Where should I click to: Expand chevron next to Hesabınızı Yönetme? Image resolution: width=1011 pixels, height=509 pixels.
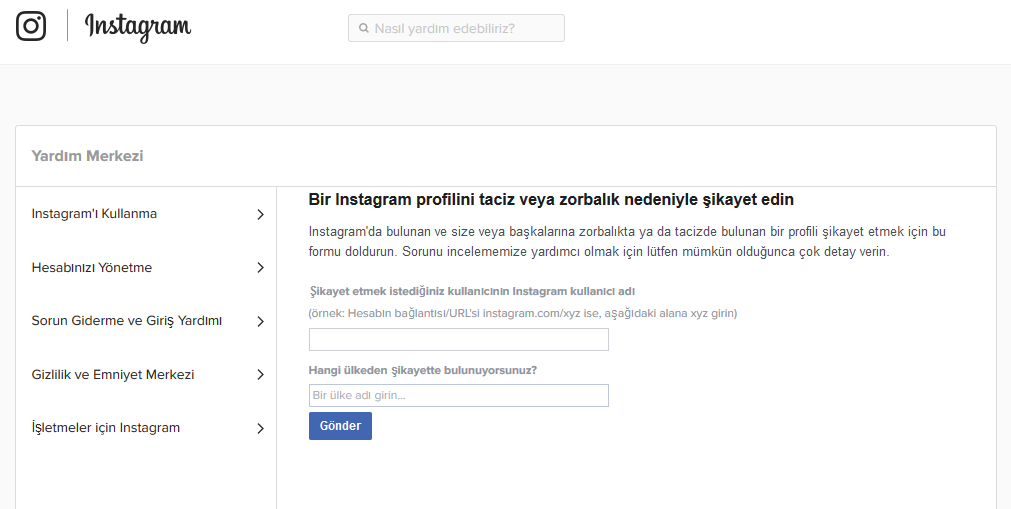pyautogui.click(x=260, y=268)
